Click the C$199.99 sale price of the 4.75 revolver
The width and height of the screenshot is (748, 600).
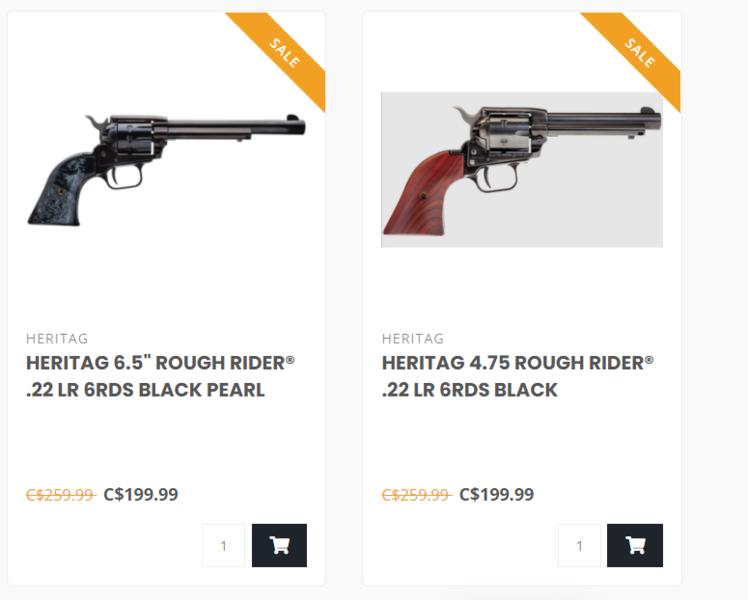click(496, 495)
